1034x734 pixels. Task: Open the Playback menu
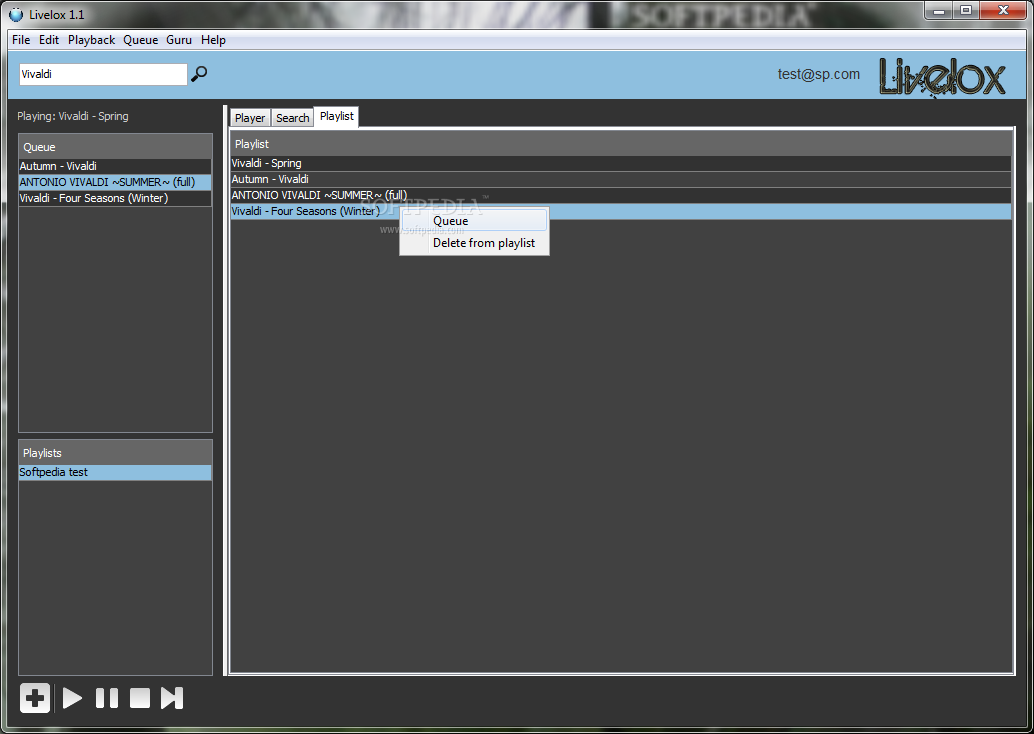92,40
